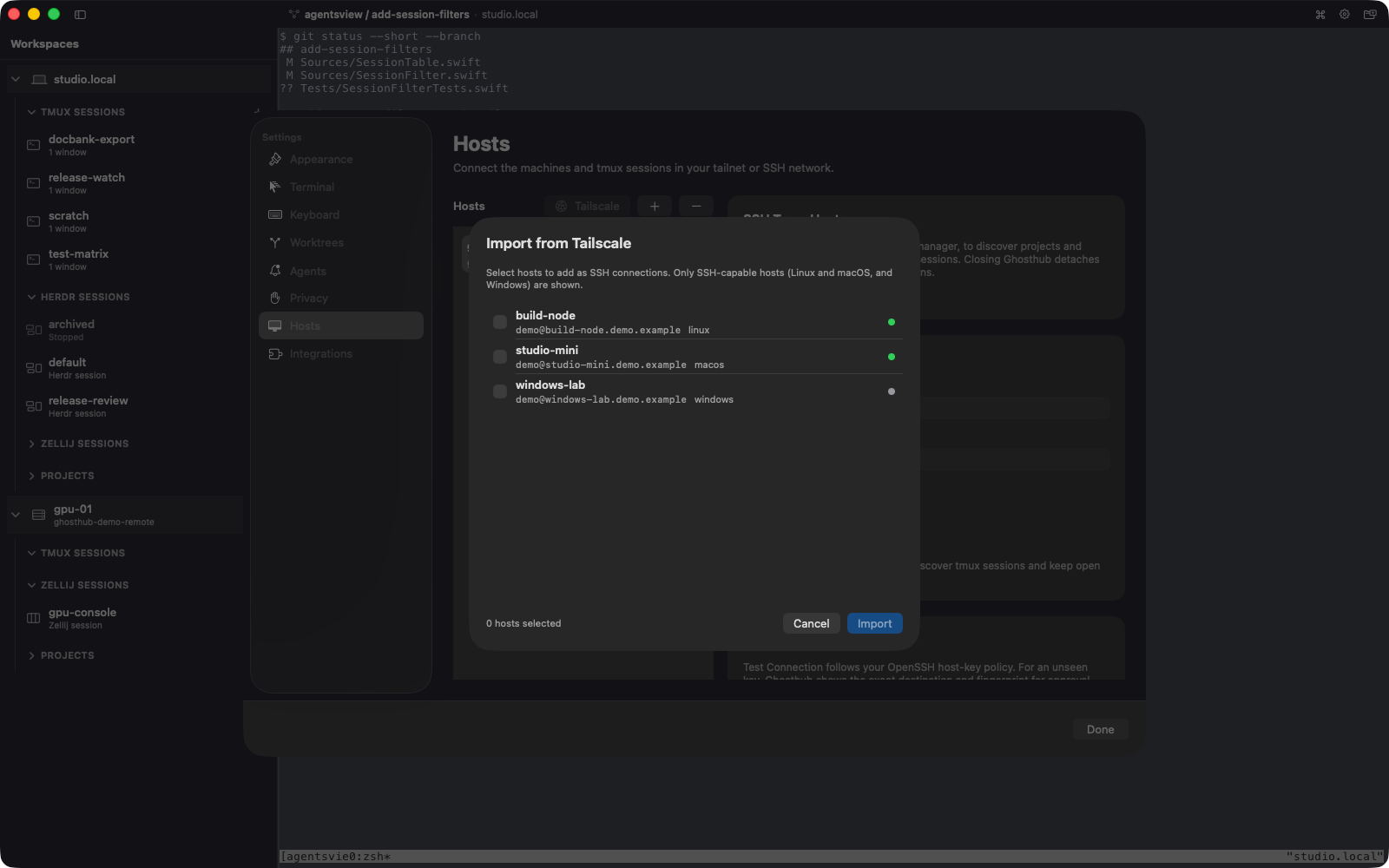Click the Terminal icon in settings
Viewport: 1389px width, 868px height.
(x=275, y=187)
